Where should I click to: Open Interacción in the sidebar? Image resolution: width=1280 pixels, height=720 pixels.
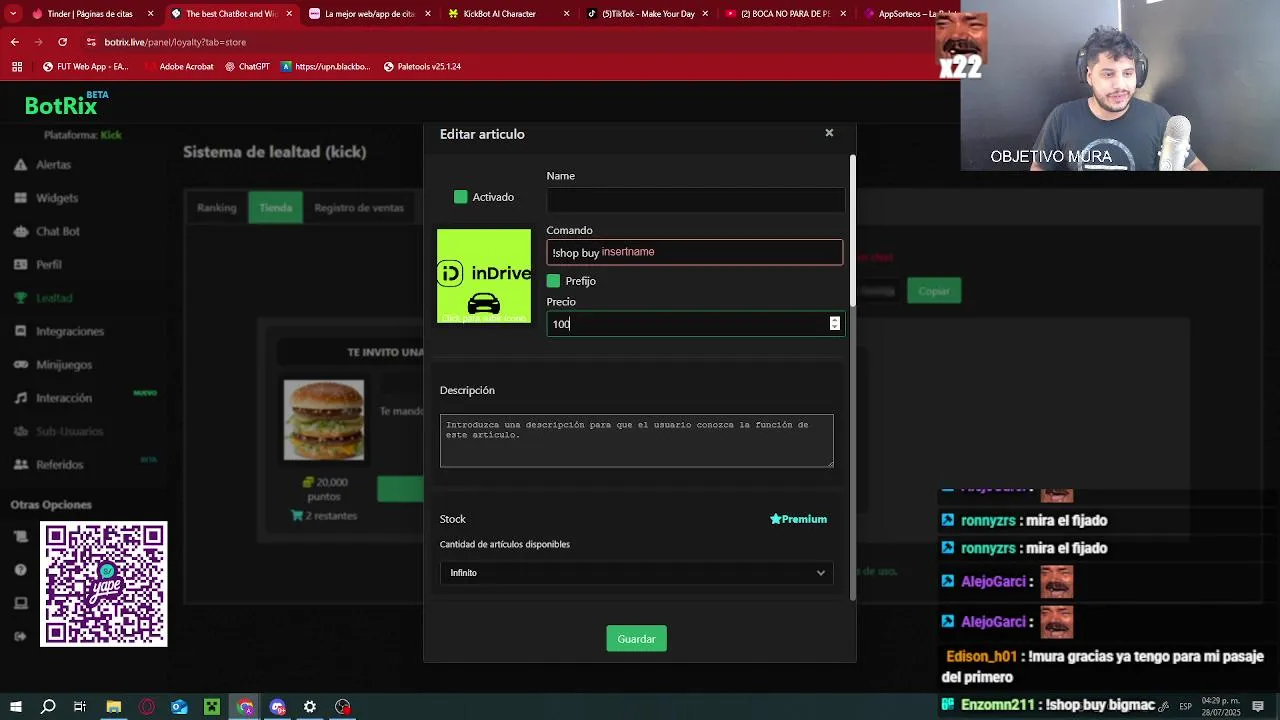[x=64, y=398]
